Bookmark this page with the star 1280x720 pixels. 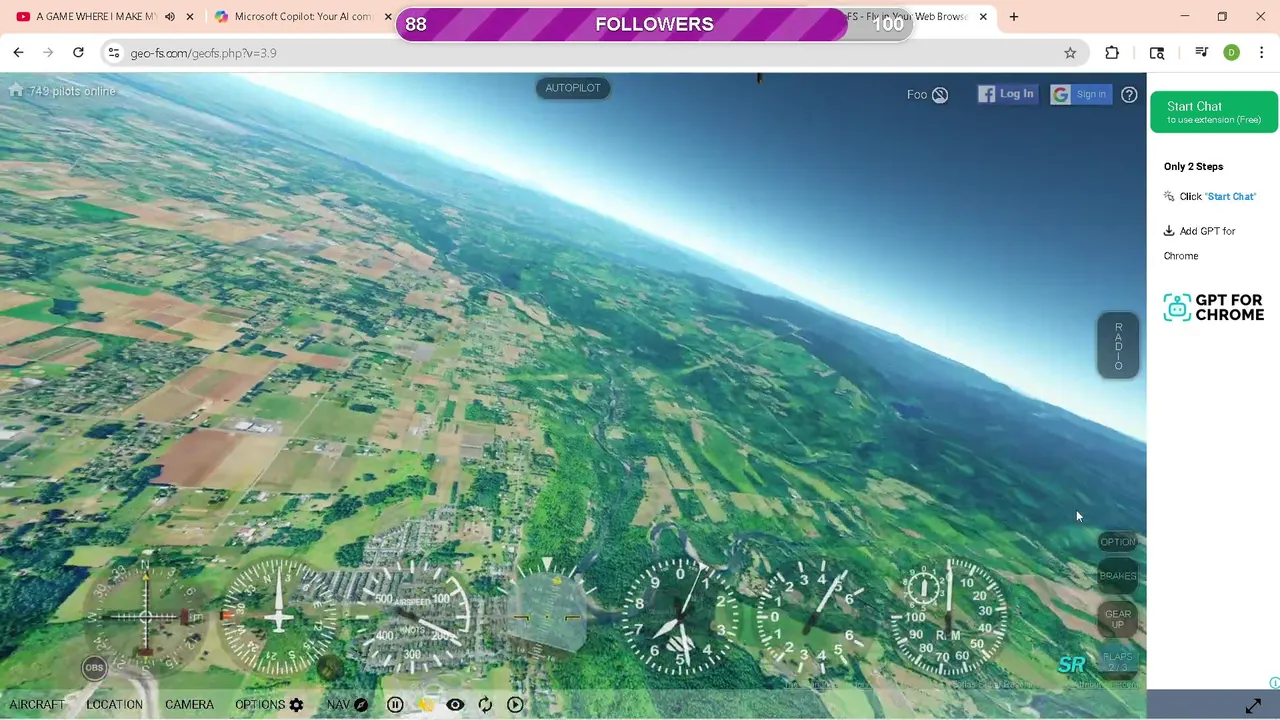pos(1070,53)
